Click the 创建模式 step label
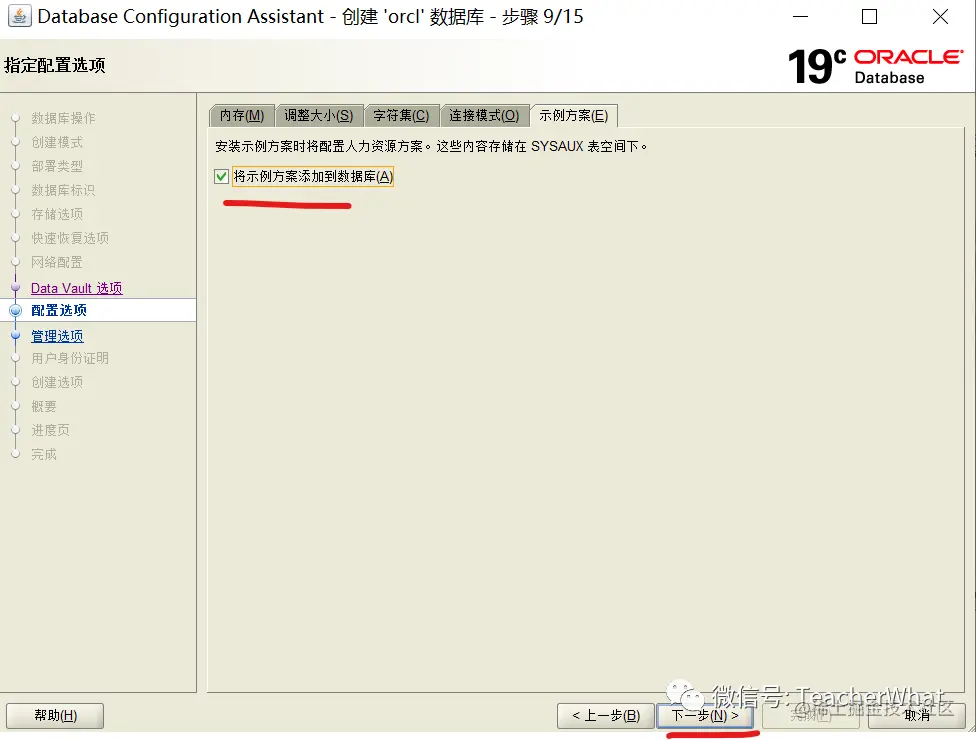Viewport: 976px width, 740px height. [x=57, y=143]
